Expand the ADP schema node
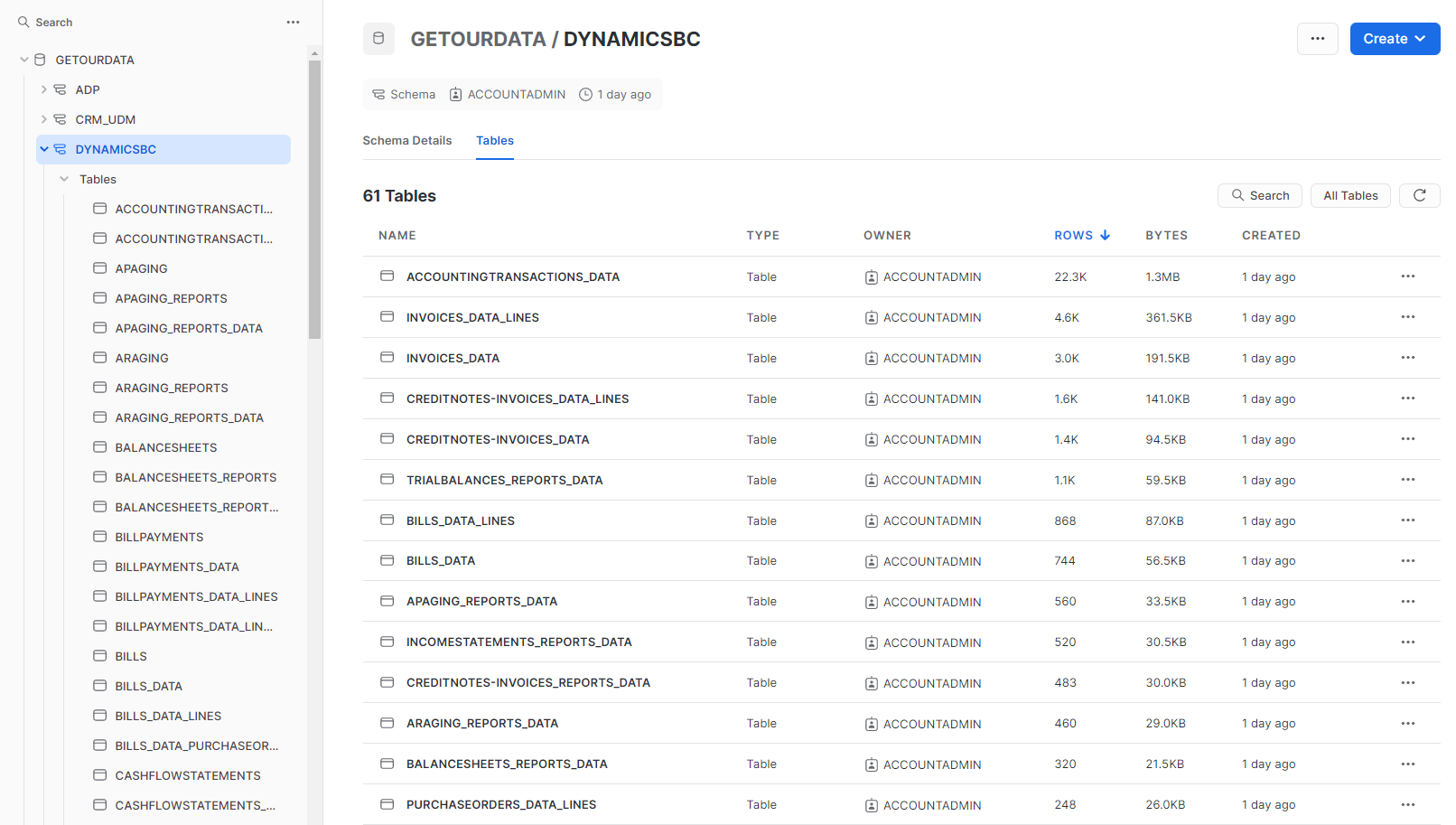 pyautogui.click(x=43, y=89)
